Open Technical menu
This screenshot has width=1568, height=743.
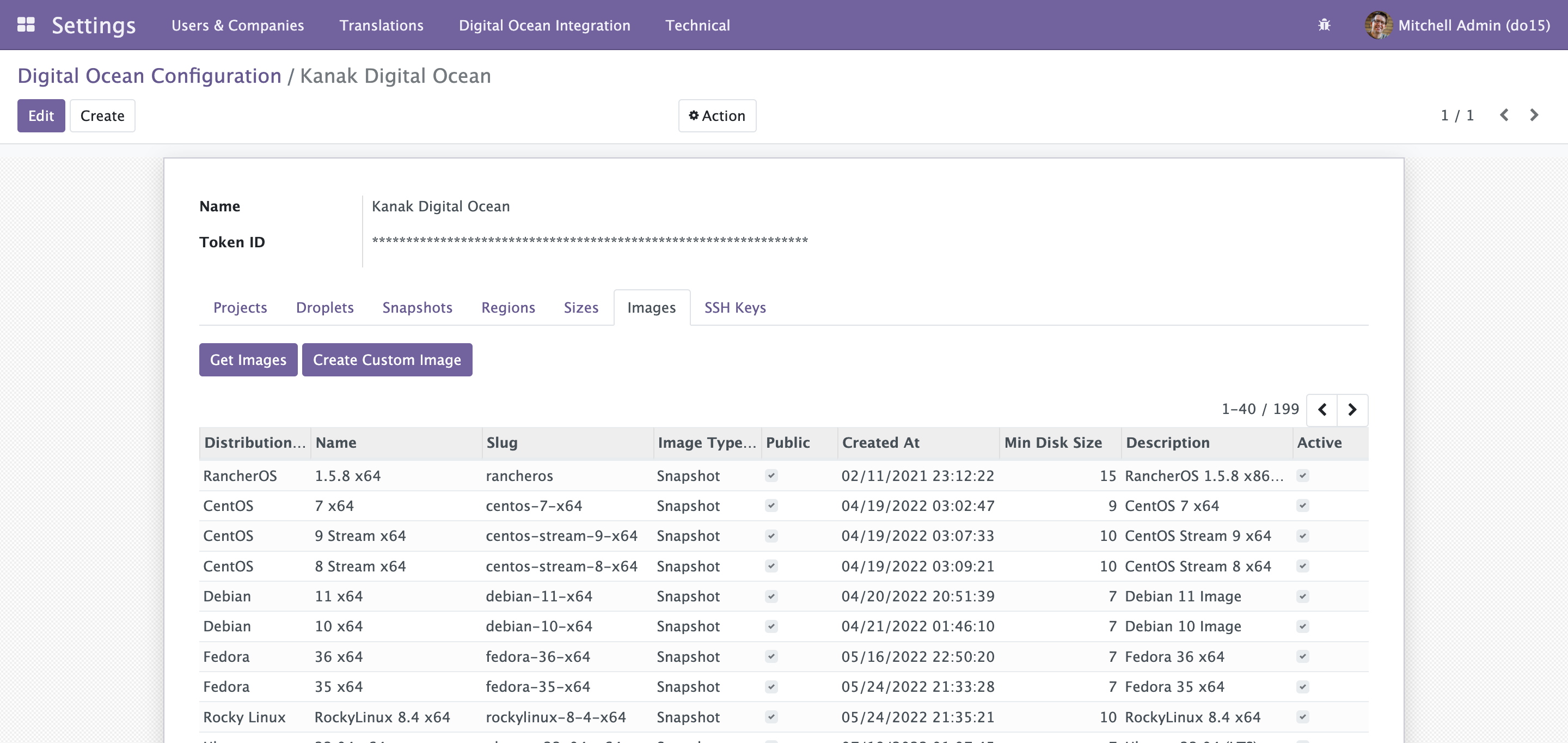point(697,25)
